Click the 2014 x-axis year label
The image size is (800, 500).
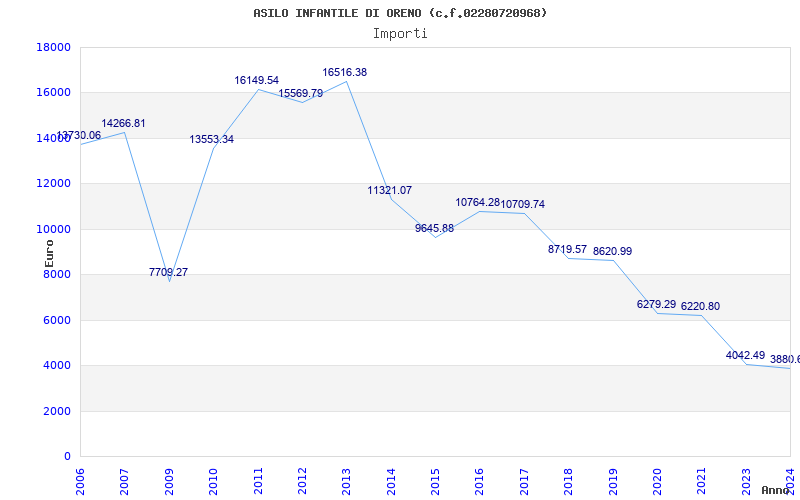pos(391,481)
